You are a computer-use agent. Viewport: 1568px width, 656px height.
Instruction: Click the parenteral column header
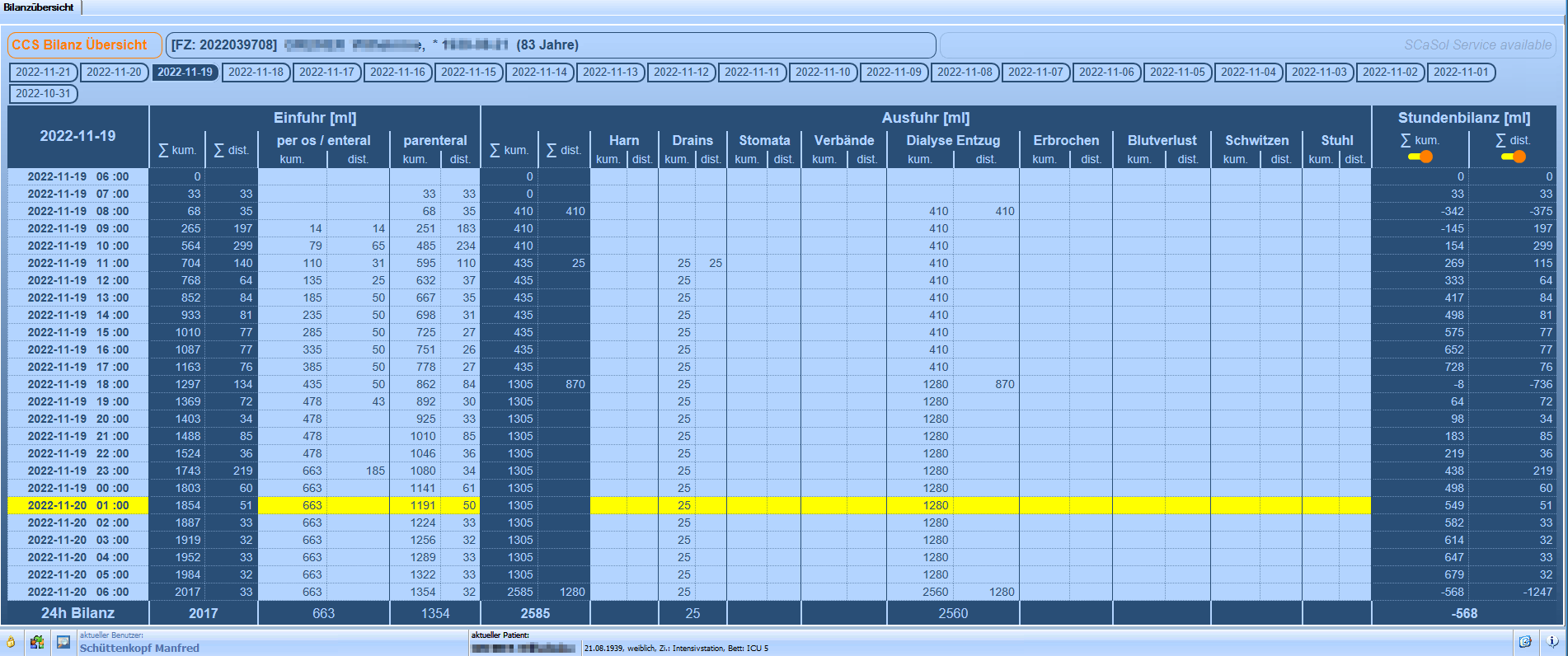435,141
